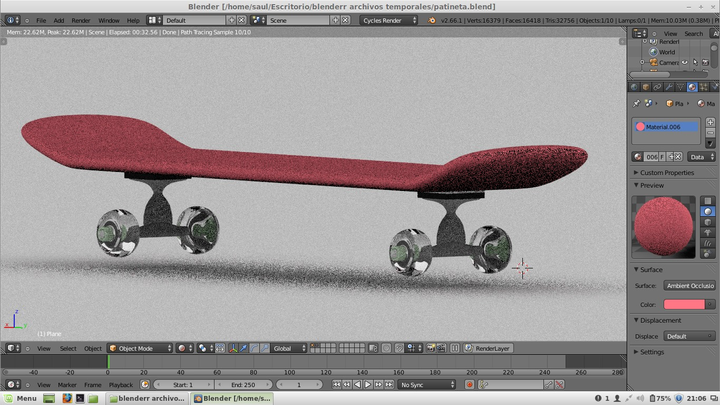Click the Blender logo in info header

[9, 20]
